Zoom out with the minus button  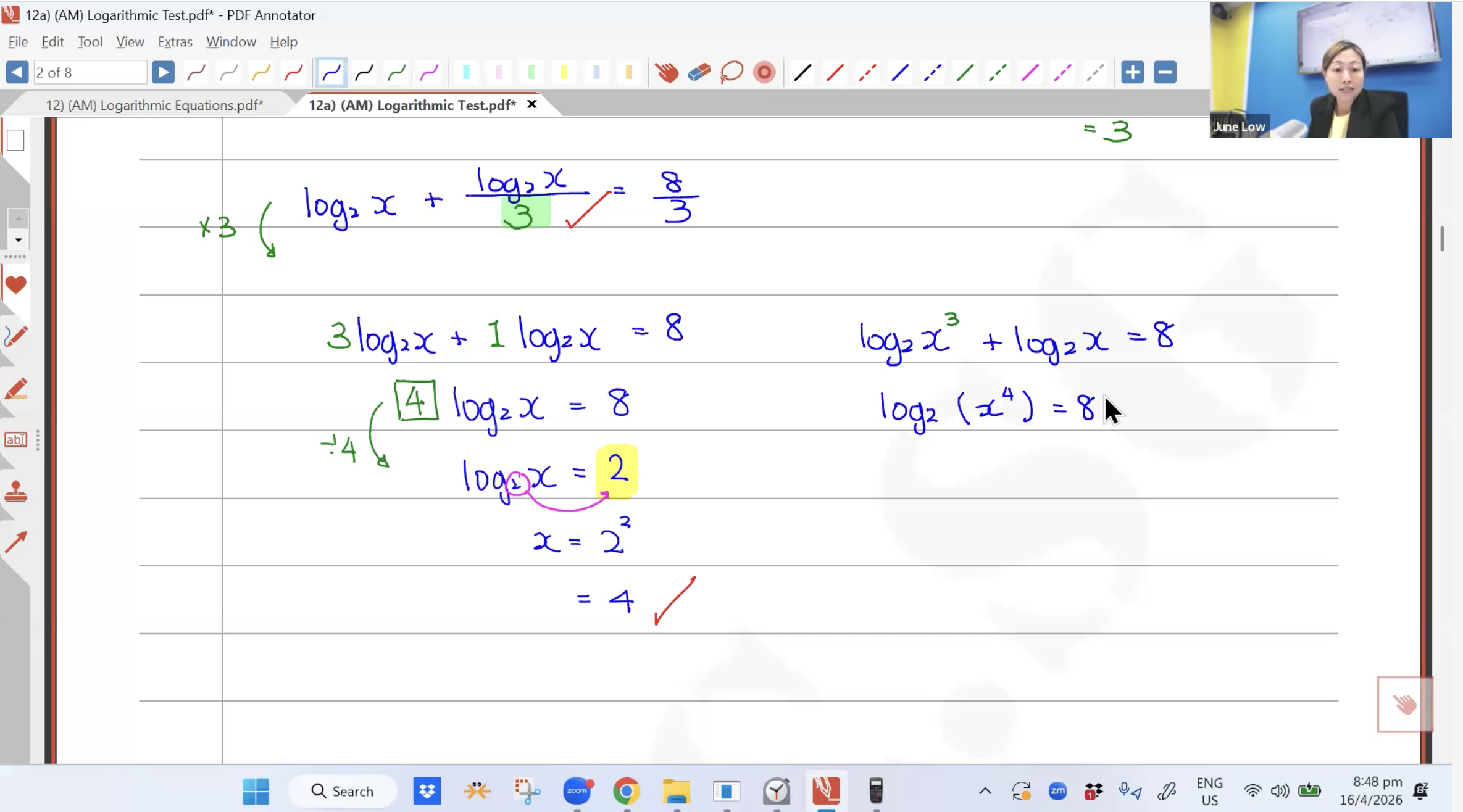(x=1165, y=73)
